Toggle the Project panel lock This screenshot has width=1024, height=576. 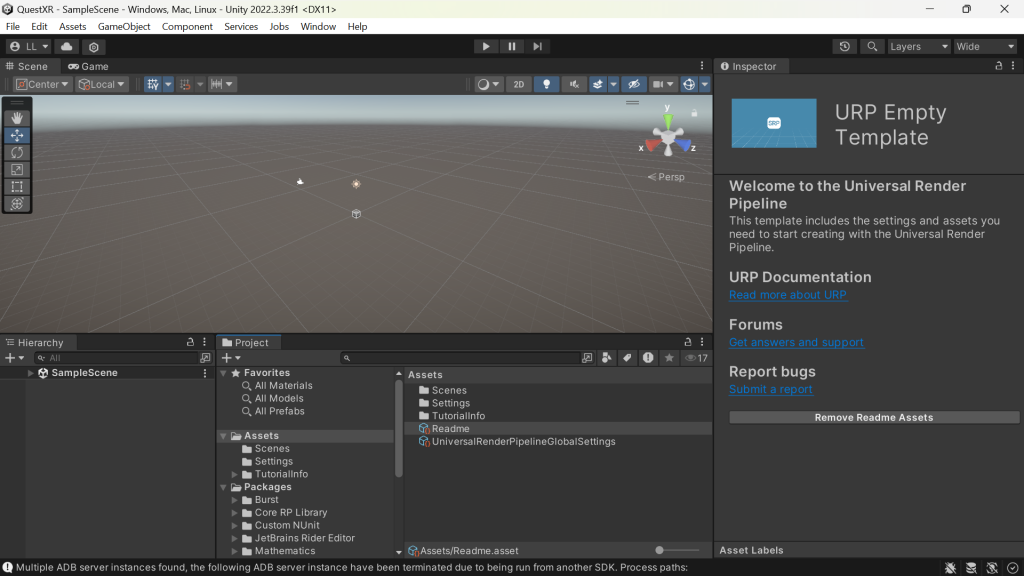coord(688,342)
